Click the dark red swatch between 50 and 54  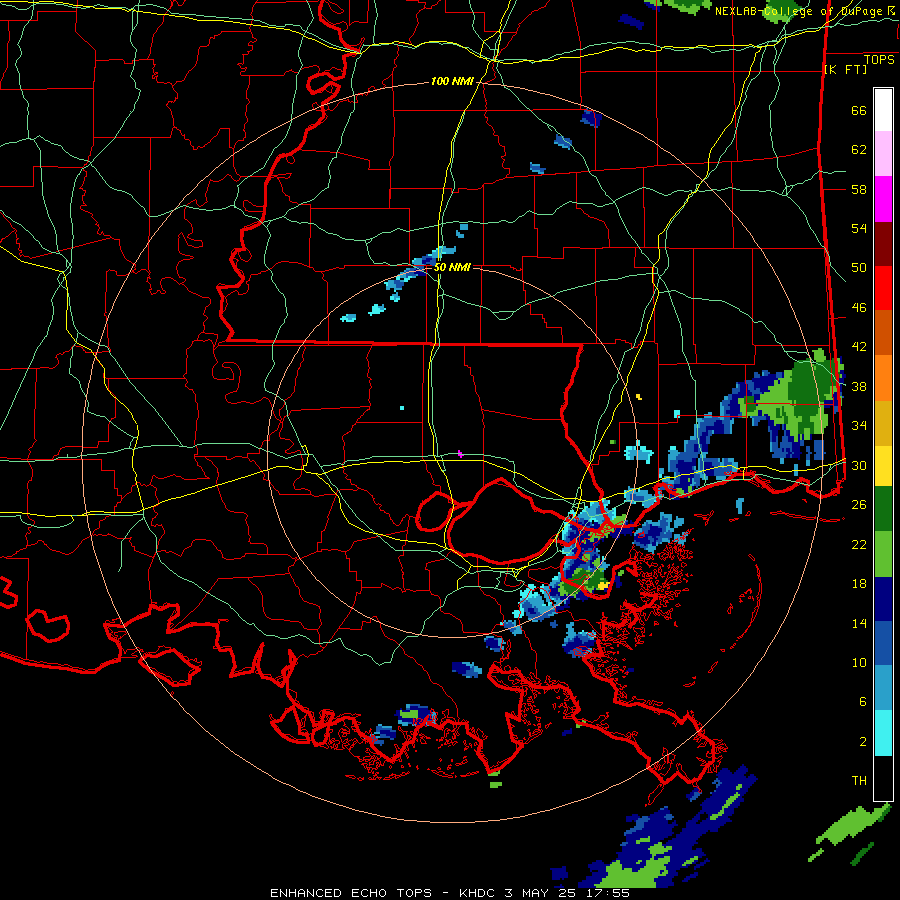point(883,243)
